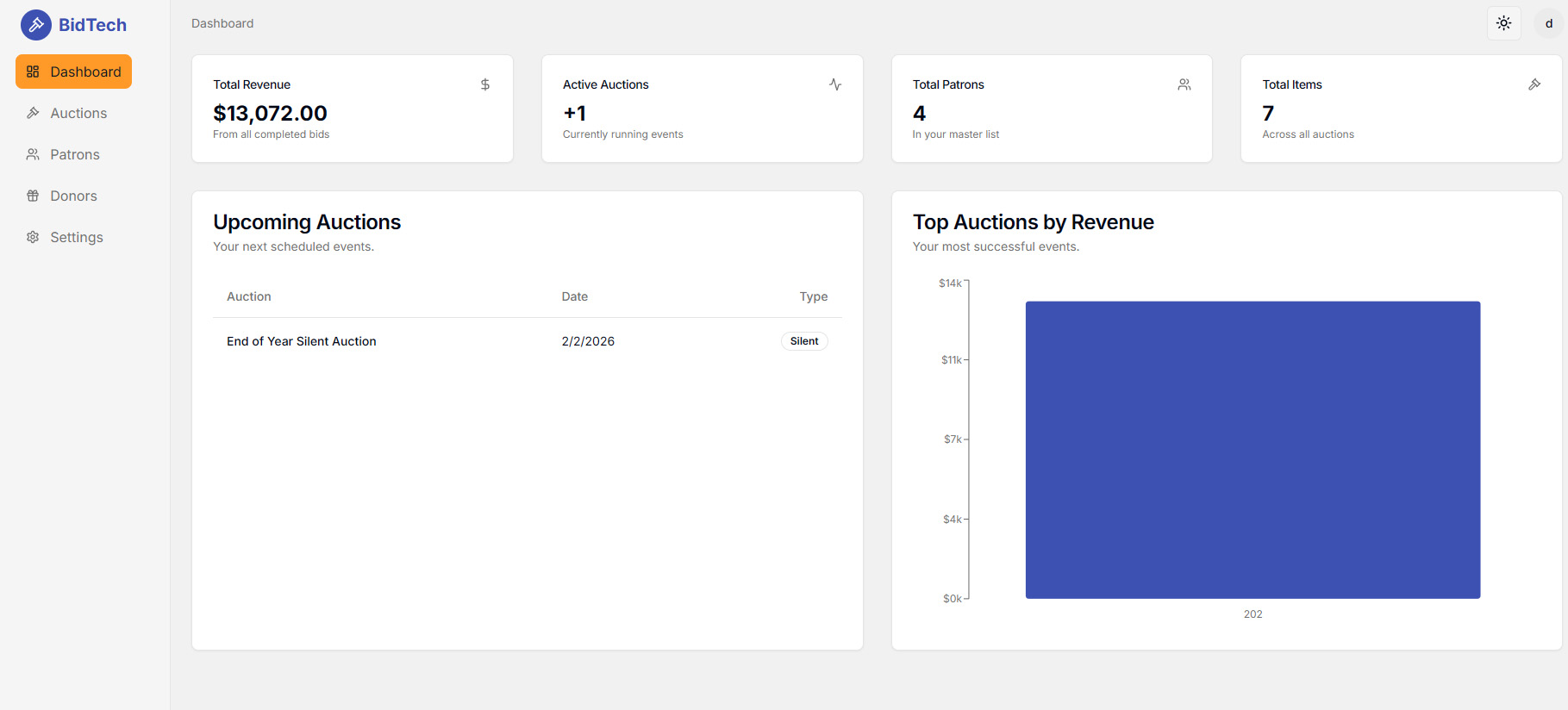Click the dollar sign icon on Total Revenue
Screen dimensions: 1568x710
pos(485,84)
